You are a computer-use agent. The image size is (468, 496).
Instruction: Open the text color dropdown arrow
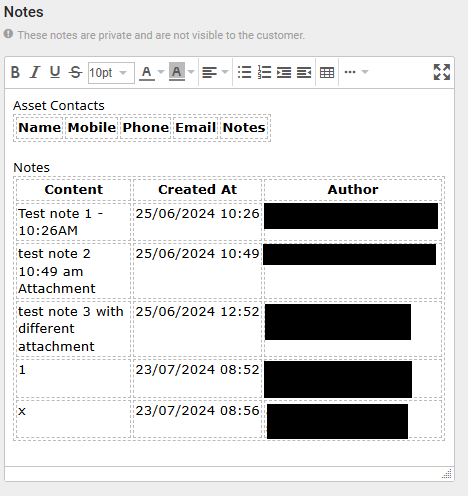pos(161,72)
